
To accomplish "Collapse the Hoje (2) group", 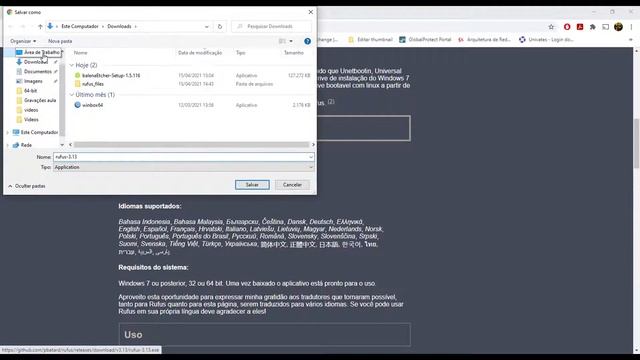I will click(72, 65).
